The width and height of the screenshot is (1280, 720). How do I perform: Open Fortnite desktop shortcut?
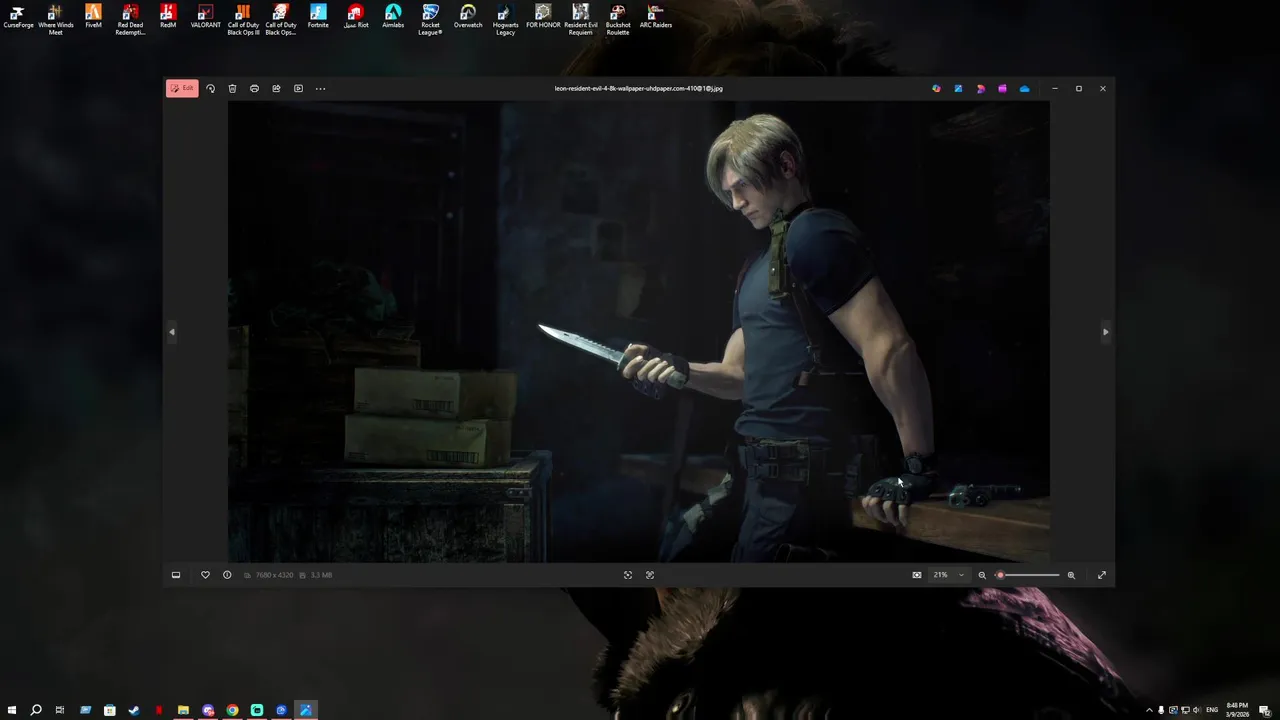[x=318, y=17]
